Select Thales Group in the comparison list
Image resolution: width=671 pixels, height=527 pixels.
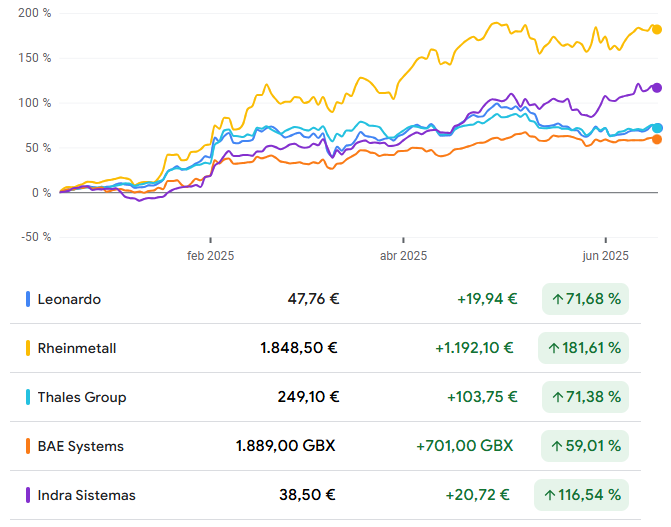(82, 397)
